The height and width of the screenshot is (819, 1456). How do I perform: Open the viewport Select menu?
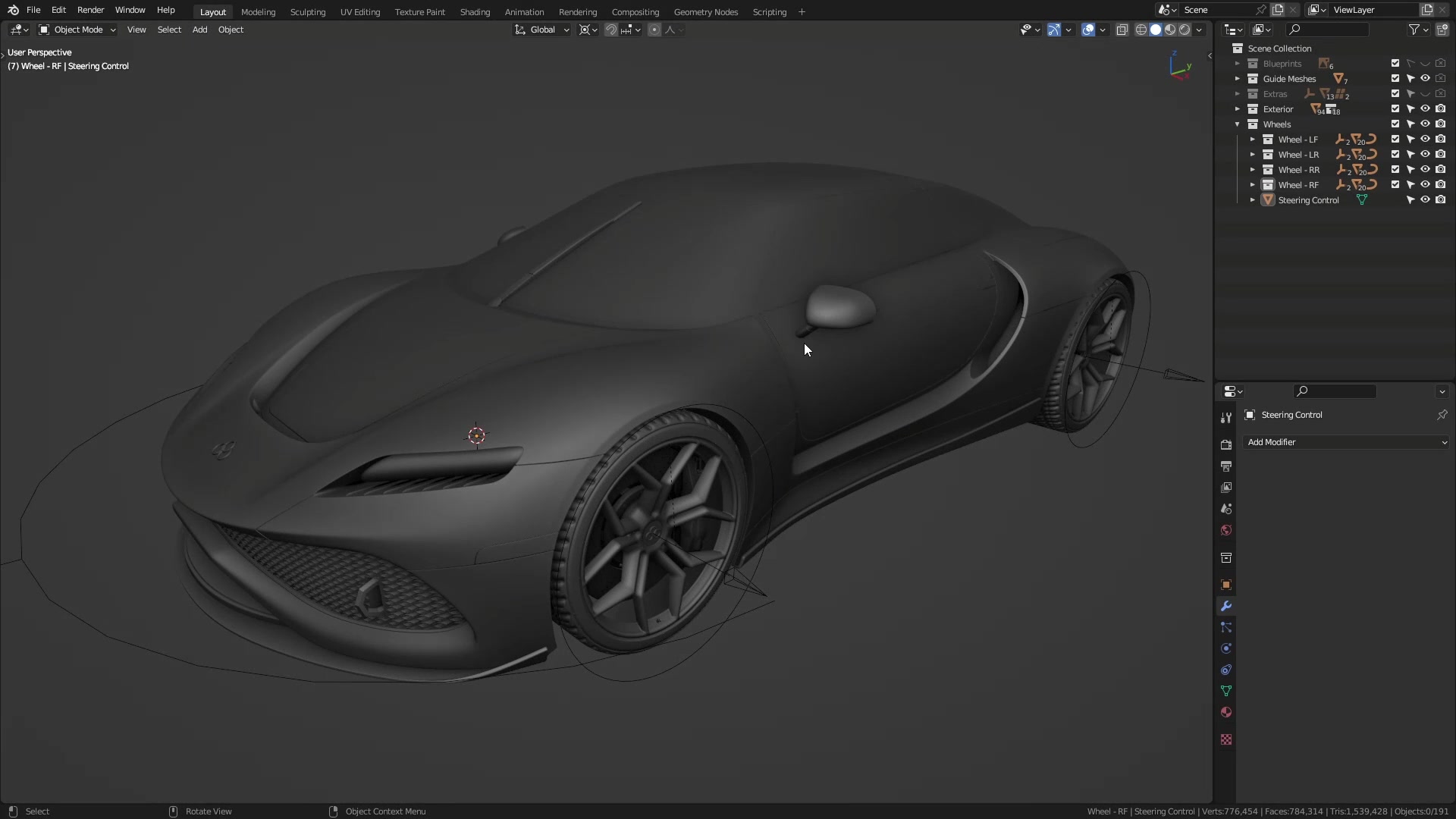169,30
